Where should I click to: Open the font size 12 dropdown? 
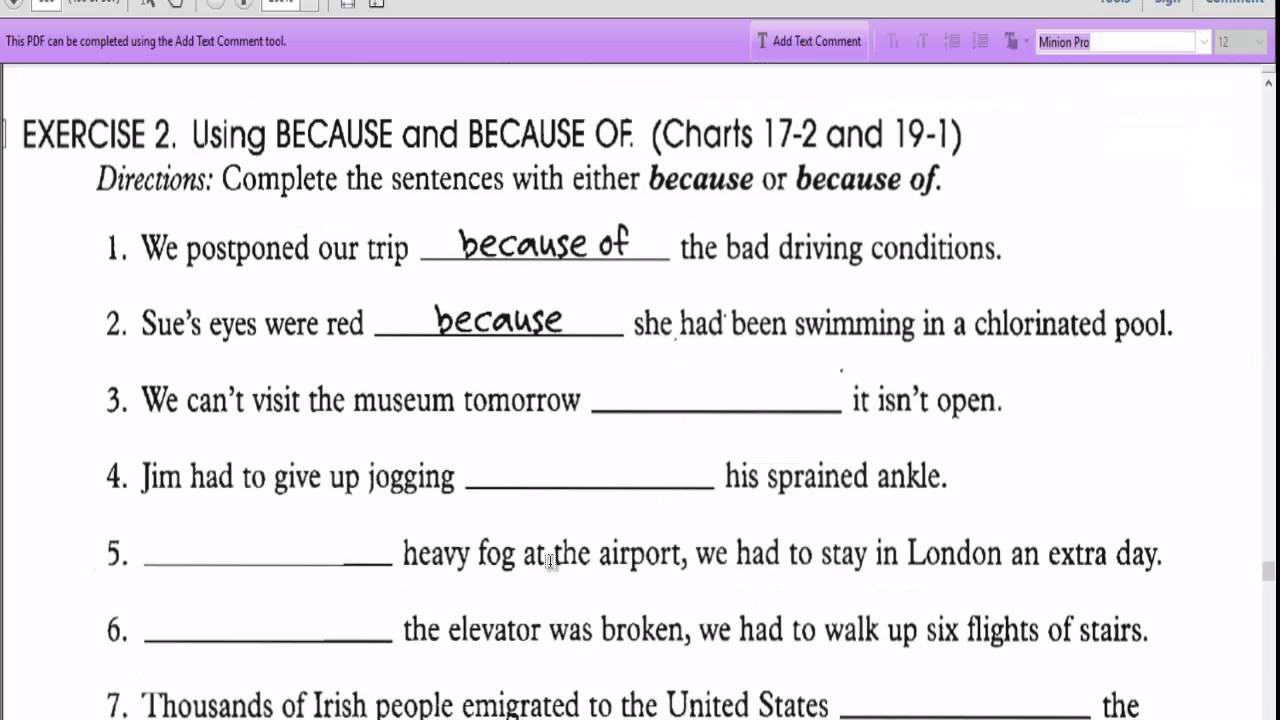coord(1240,42)
